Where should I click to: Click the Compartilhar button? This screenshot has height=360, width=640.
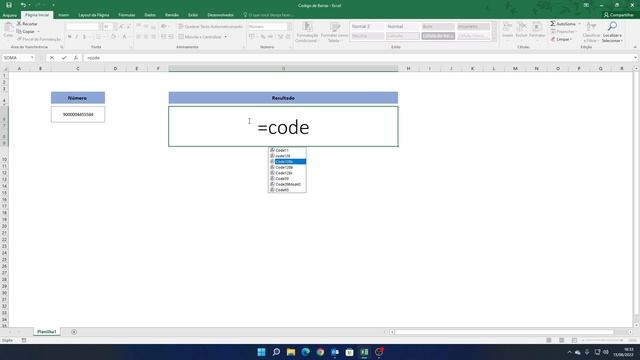(x=618, y=15)
